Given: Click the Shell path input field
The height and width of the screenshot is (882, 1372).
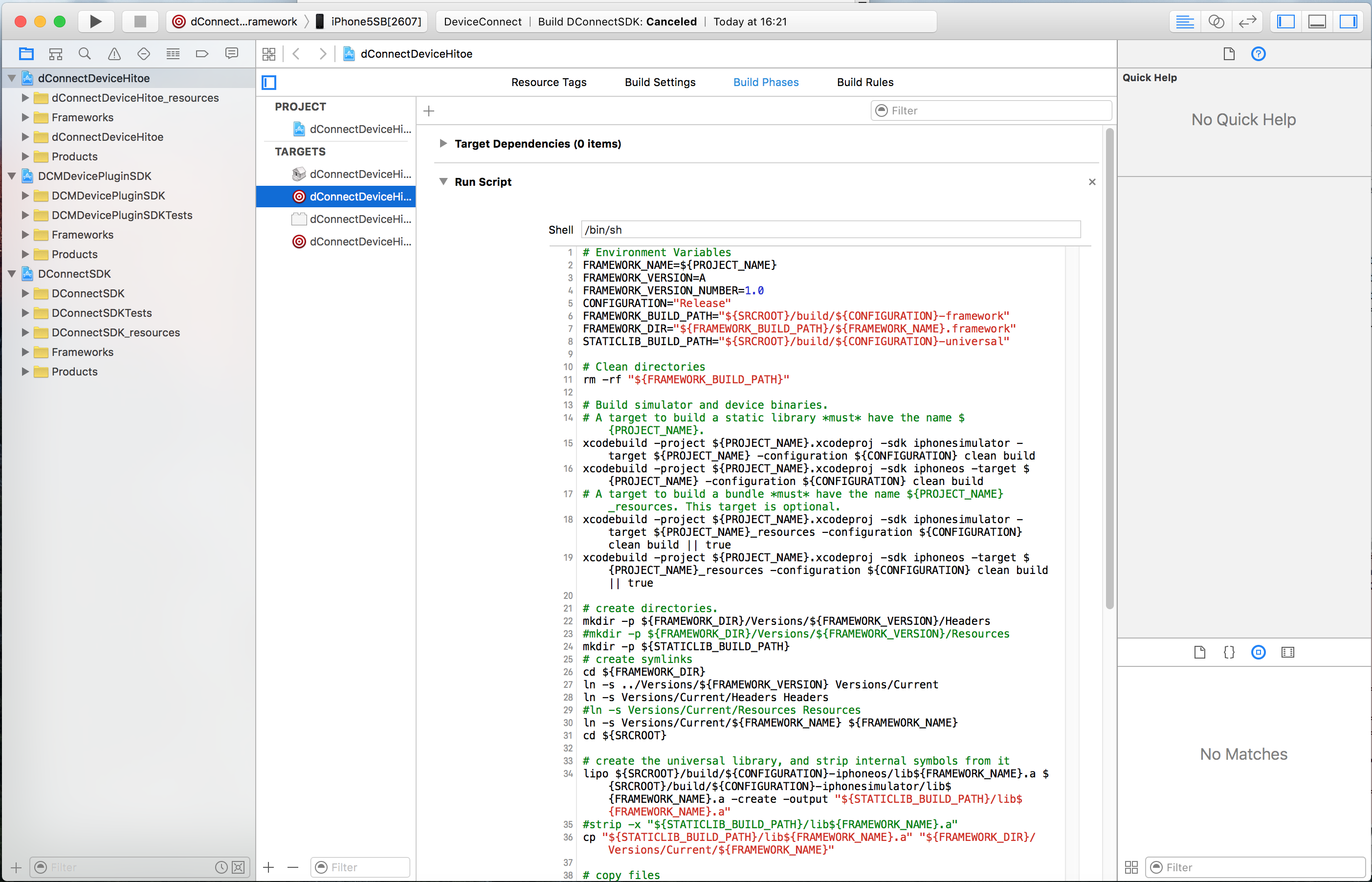Looking at the screenshot, I should point(830,230).
